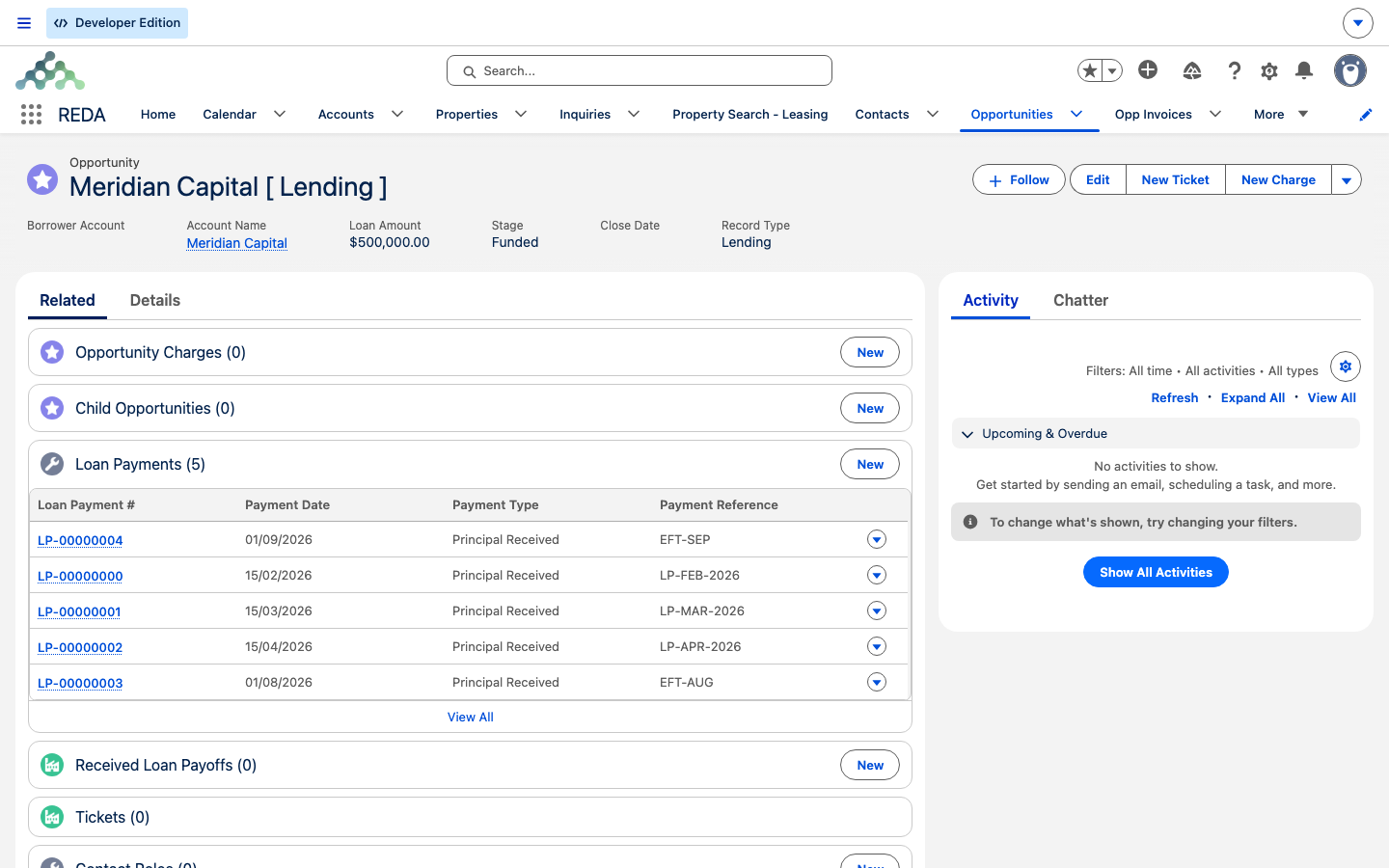
Task: Open the favorites list dropdown arrow
Action: 1112,70
